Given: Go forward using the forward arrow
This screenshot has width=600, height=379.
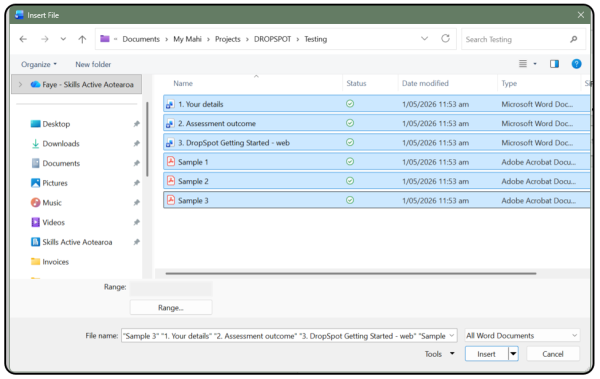Looking at the screenshot, I should tap(45, 39).
